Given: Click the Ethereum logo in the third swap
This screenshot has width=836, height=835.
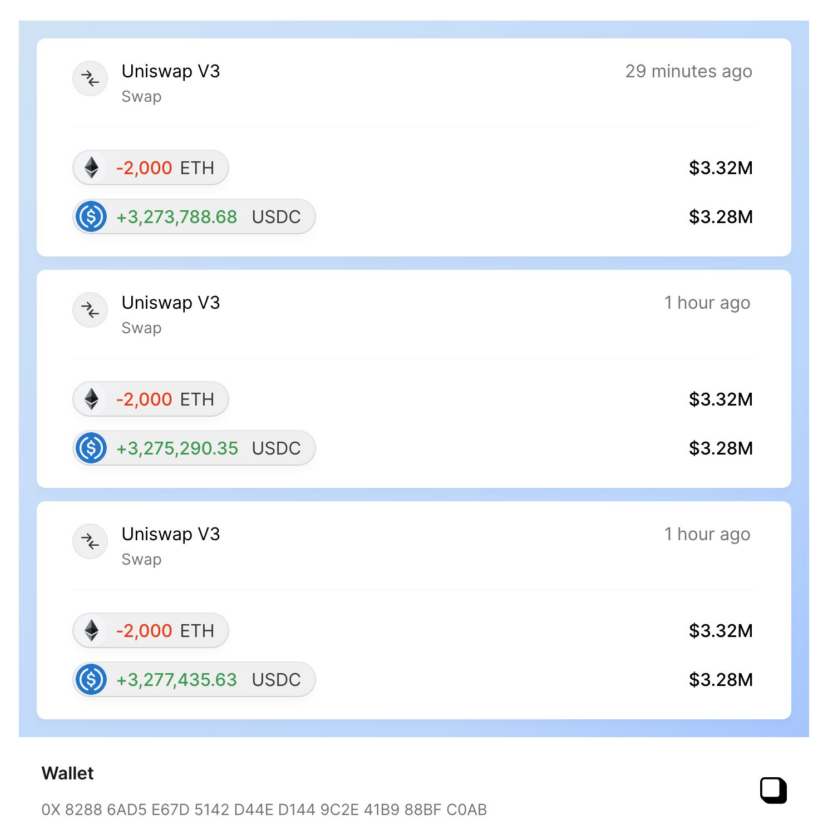Looking at the screenshot, I should pos(92,631).
